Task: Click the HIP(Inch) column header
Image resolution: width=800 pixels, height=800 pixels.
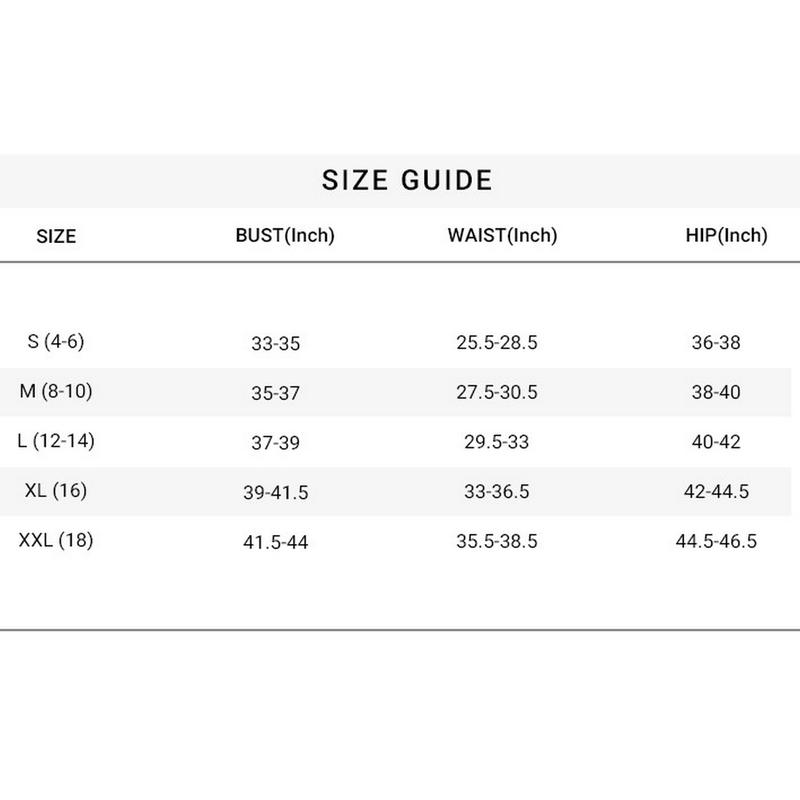Action: 726,236
